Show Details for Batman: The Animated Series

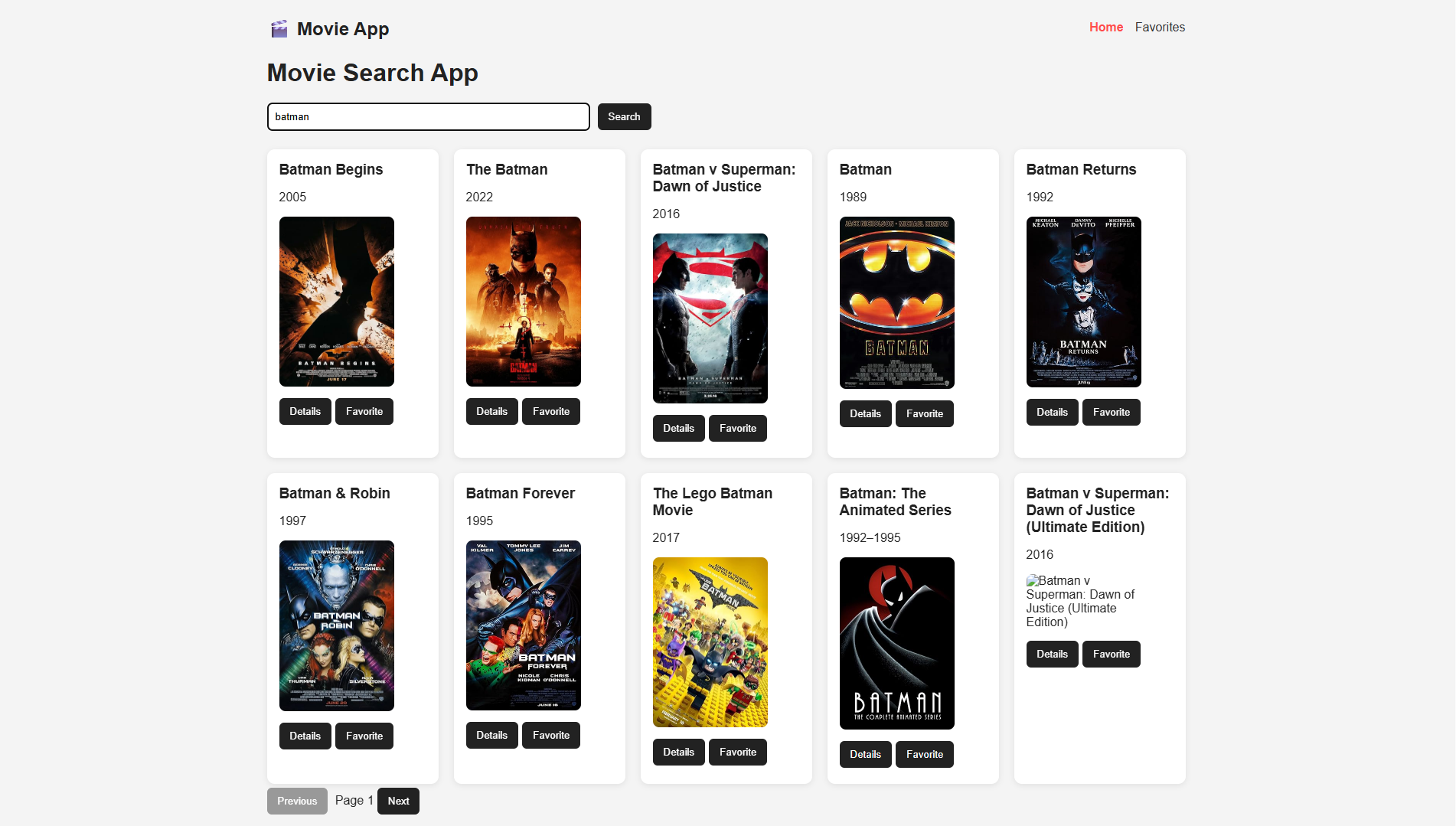click(x=866, y=755)
